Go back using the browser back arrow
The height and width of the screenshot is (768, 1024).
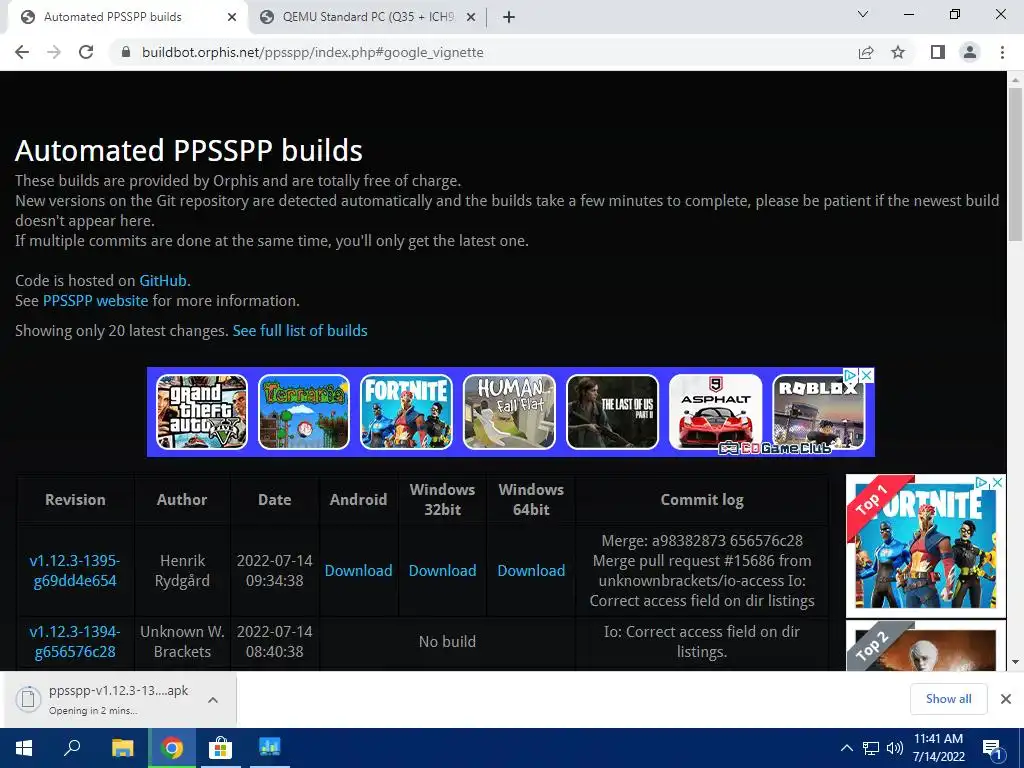click(22, 52)
